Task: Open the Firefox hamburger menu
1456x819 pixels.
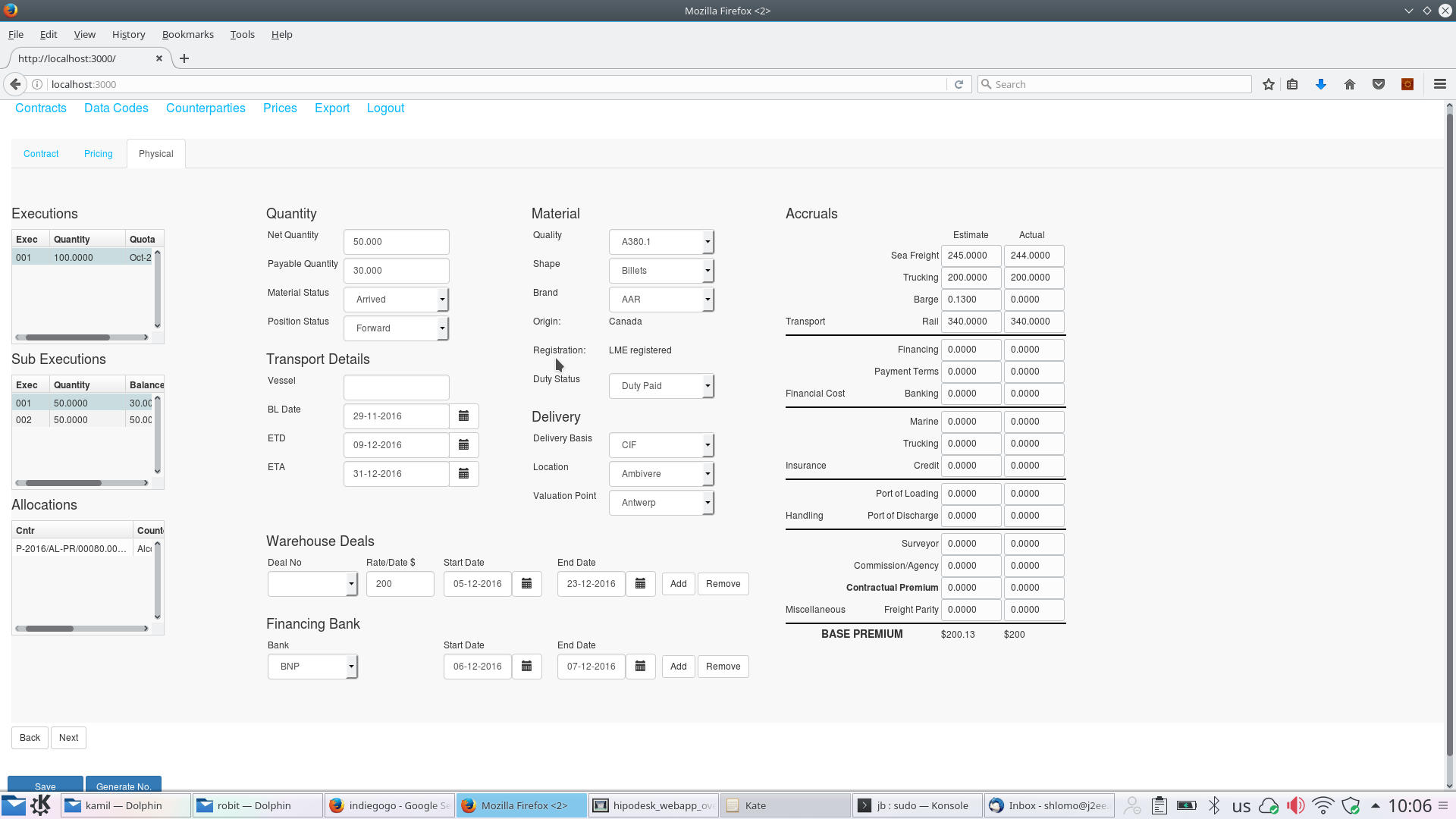Action: tap(1439, 84)
